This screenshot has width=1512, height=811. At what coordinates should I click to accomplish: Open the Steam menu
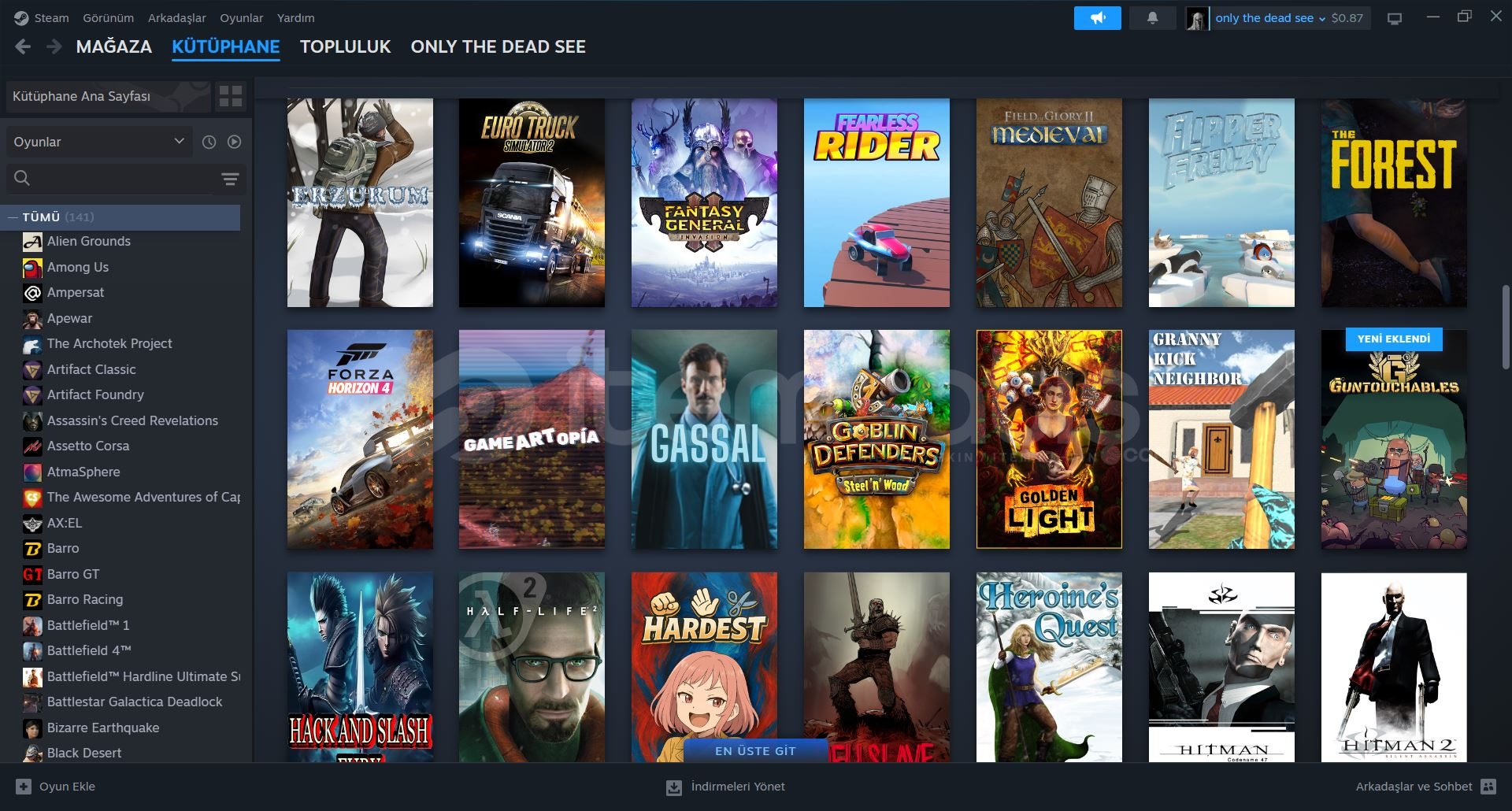(51, 18)
